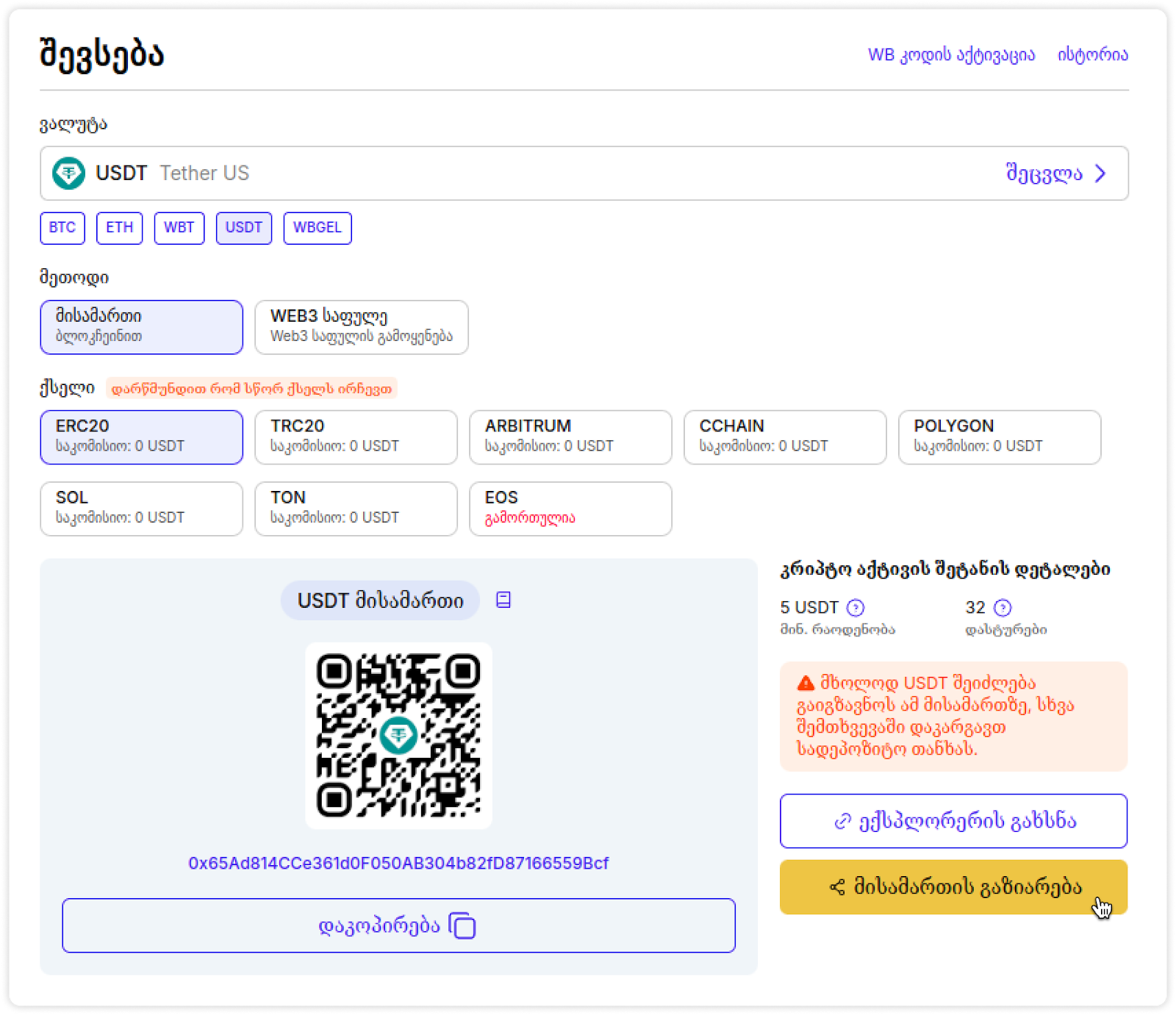Click კრიპტო აქტივის შეტანის დეტალები heading

tap(945, 570)
